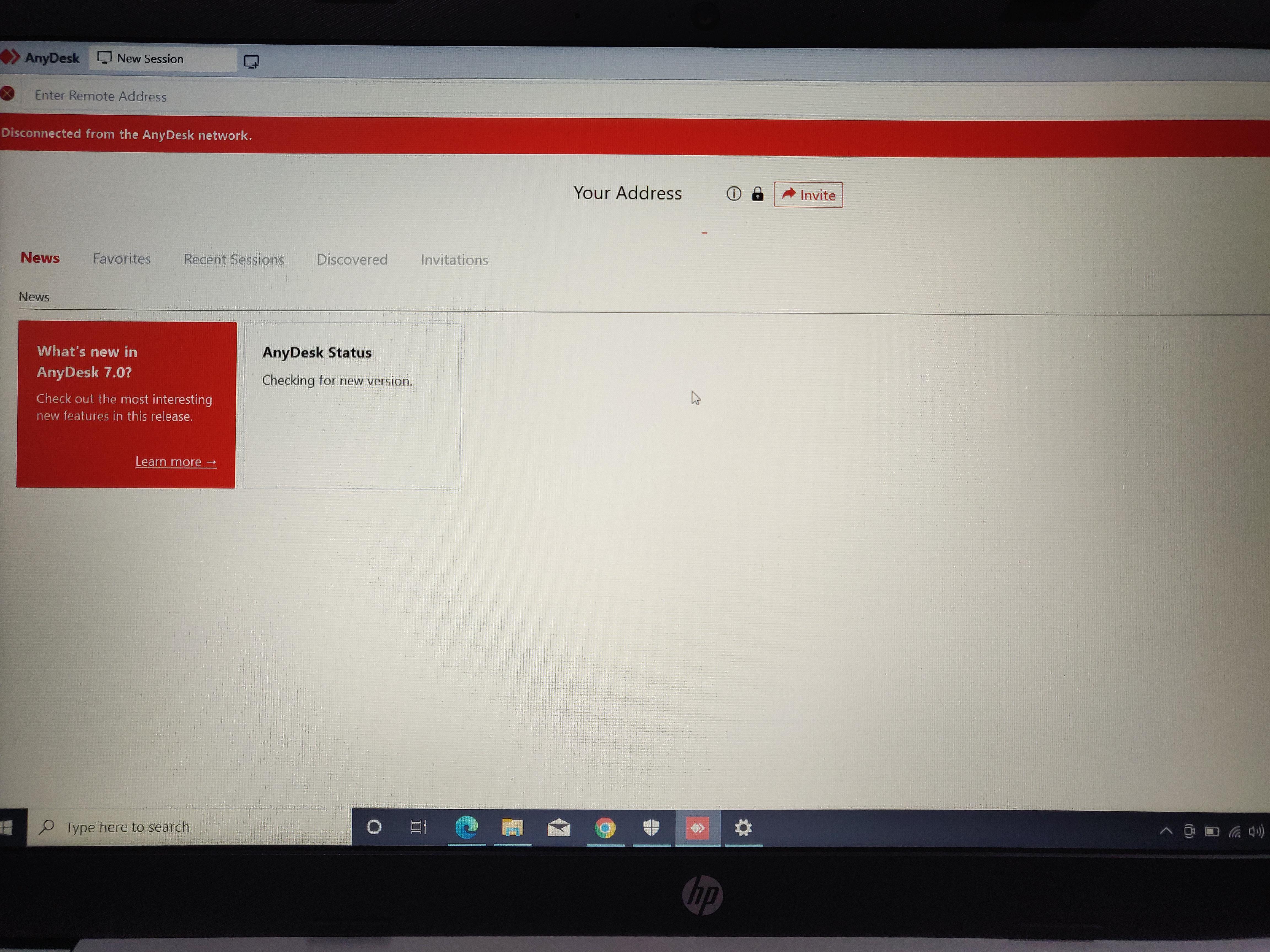Click the red disconnected status icon
The image size is (1270, 952).
tap(8, 94)
